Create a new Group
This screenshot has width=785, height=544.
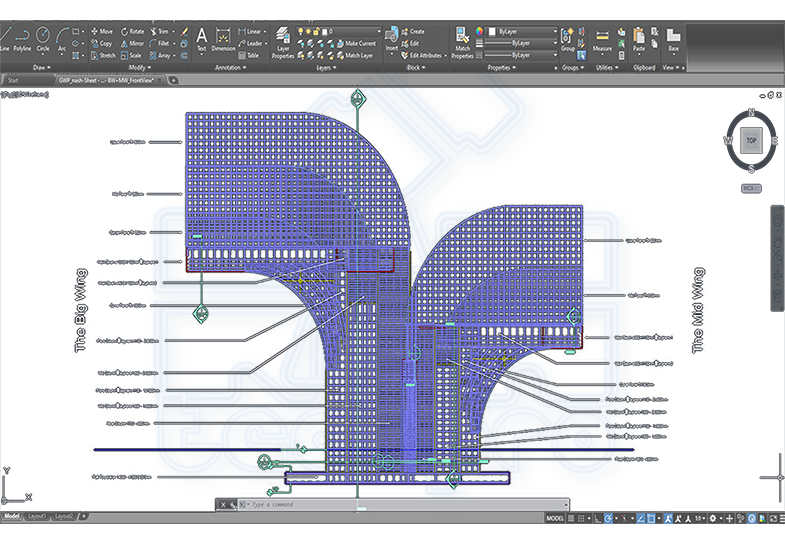click(x=567, y=40)
